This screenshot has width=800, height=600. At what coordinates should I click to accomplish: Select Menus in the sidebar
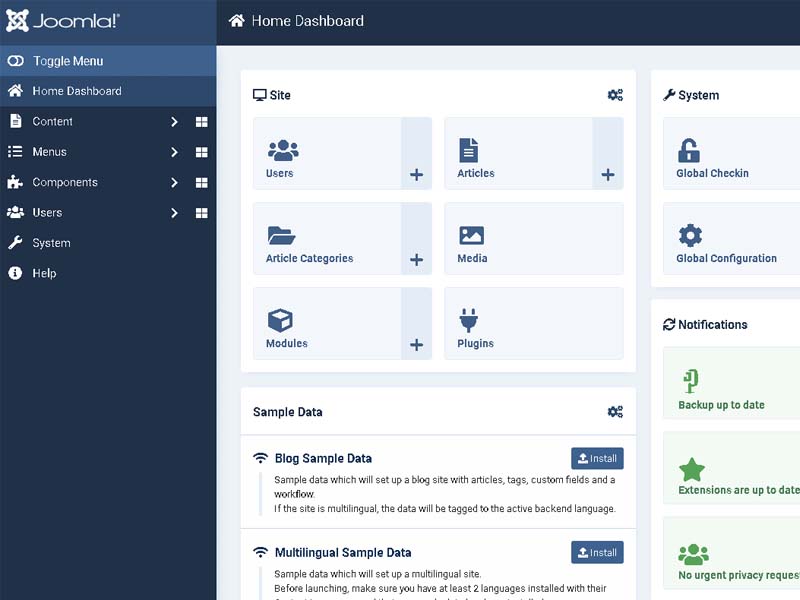(49, 152)
